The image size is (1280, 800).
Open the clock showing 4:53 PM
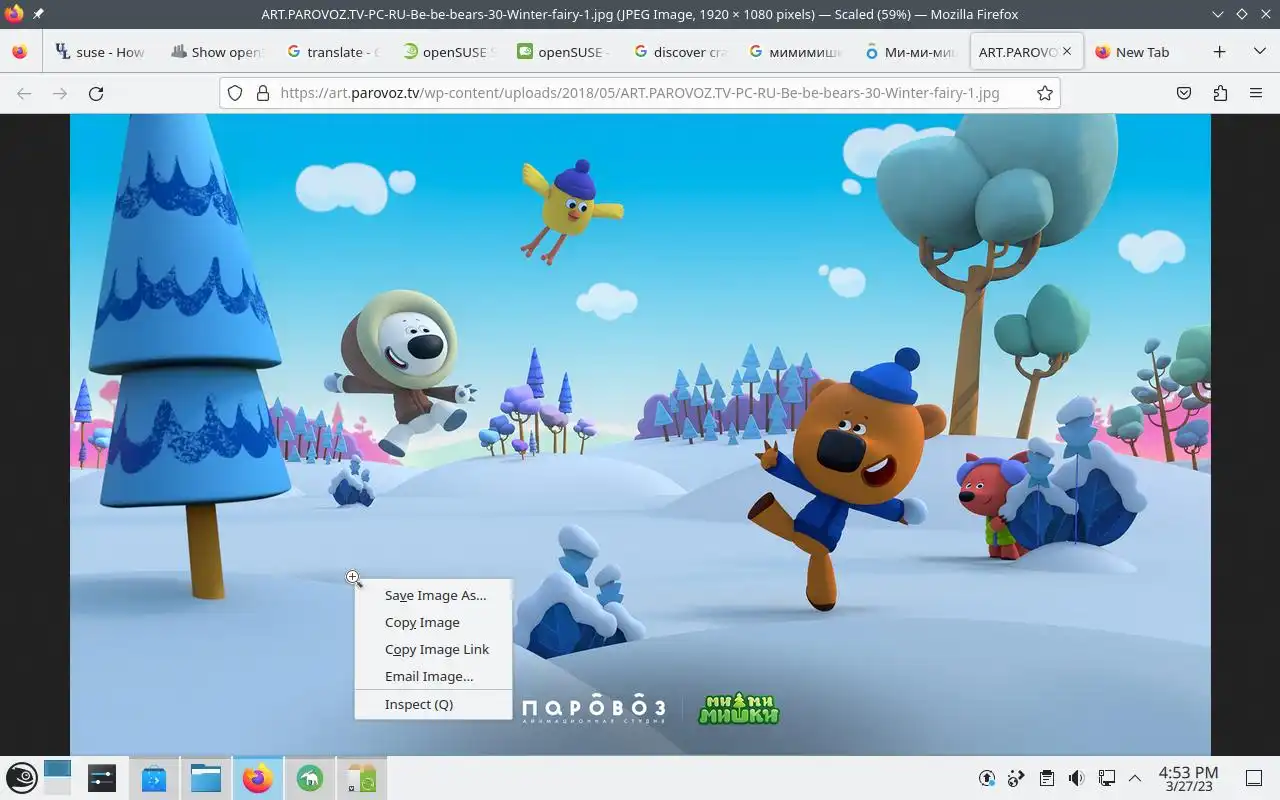pos(1188,778)
